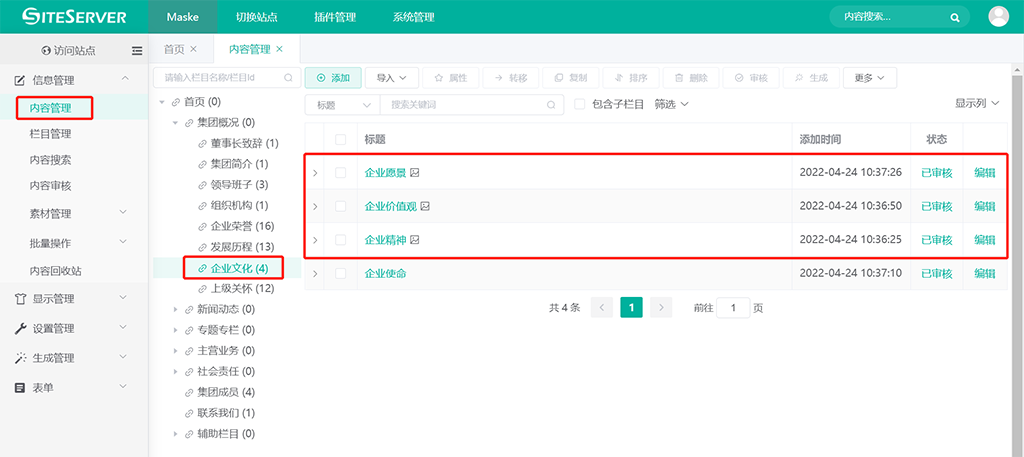Tick the checkbox for the 企业愿景 row
The height and width of the screenshot is (457, 1024).
coord(341,173)
